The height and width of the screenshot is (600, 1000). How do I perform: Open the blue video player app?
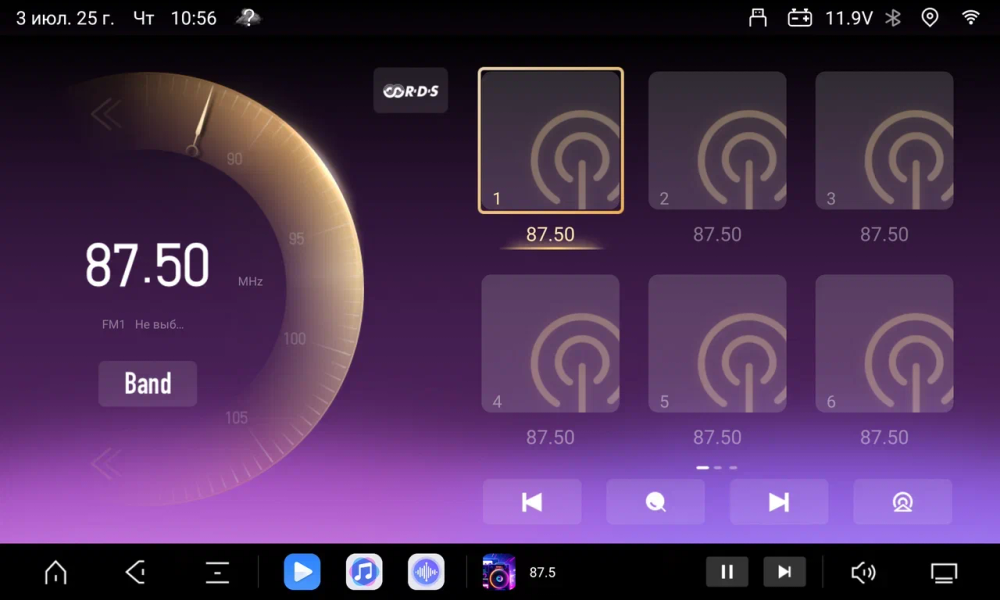point(302,572)
